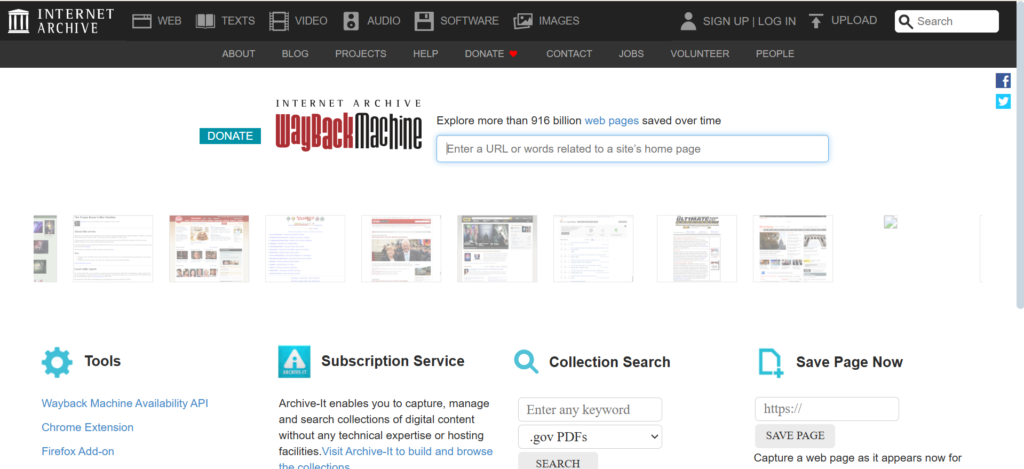Focus the Wayback URL input field
The width and height of the screenshot is (1024, 469).
pyautogui.click(x=632, y=149)
